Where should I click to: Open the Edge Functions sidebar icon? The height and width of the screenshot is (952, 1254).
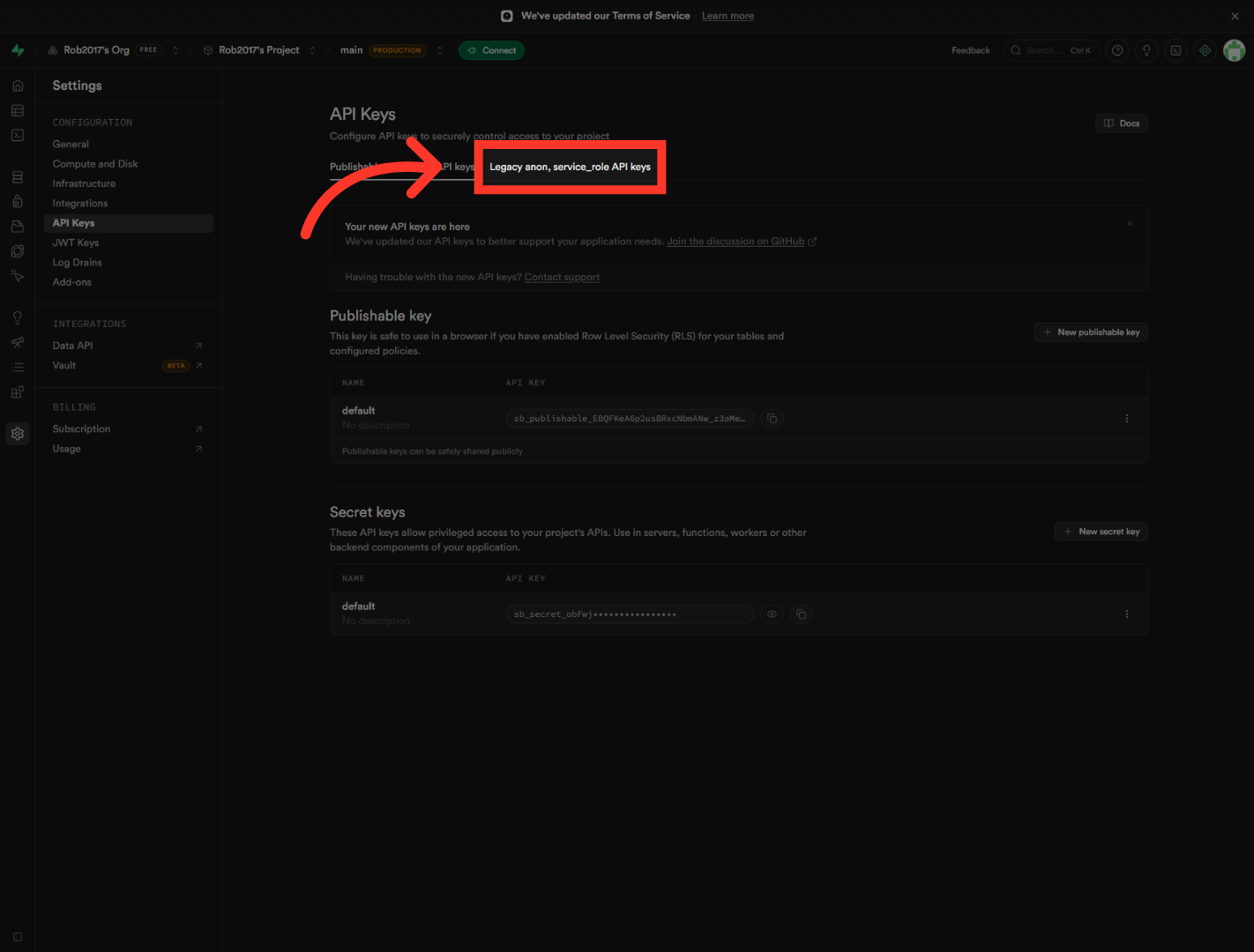18,251
